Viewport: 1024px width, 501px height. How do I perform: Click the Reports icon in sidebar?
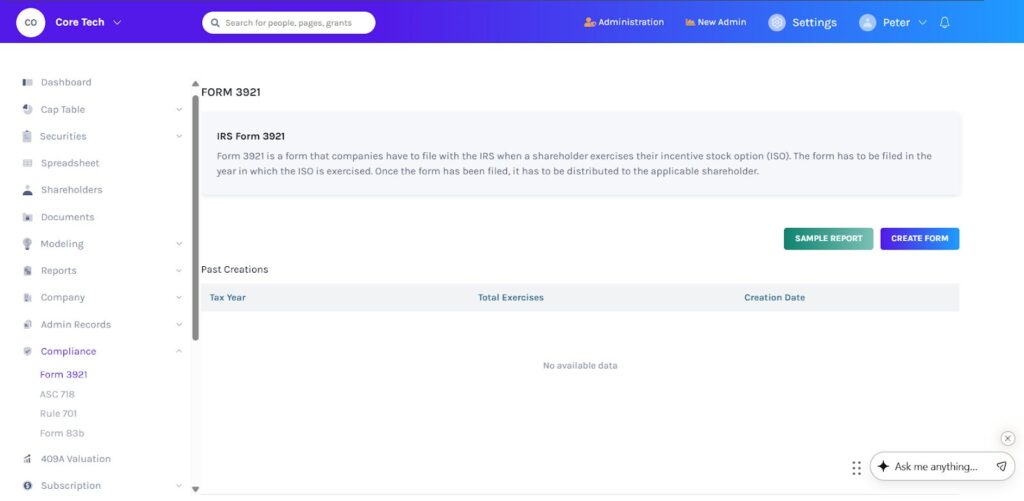point(27,270)
